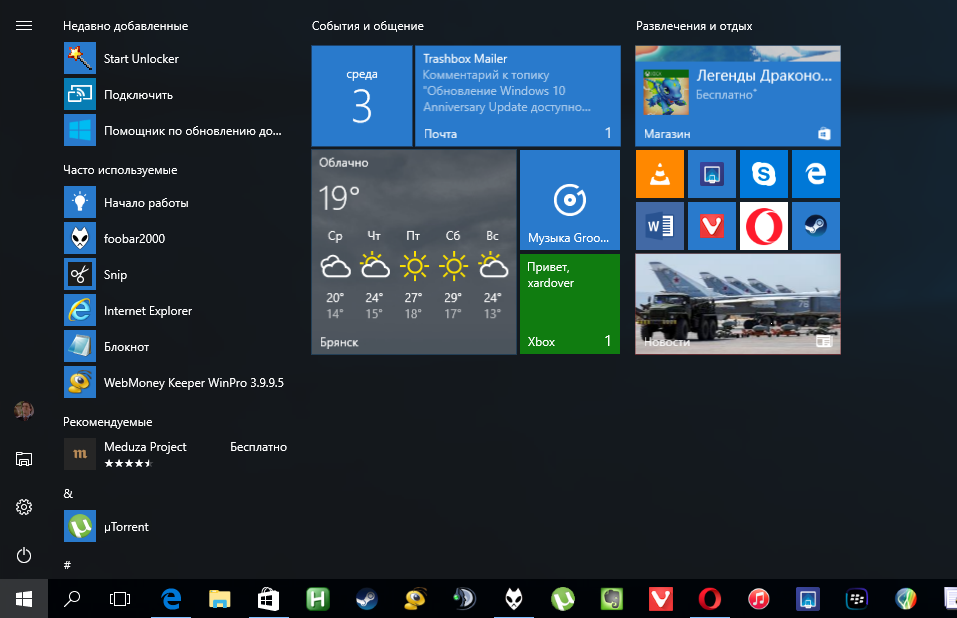Viewport: 957px width, 618px height.
Task: Open the Почта mail tile
Action: 518,96
